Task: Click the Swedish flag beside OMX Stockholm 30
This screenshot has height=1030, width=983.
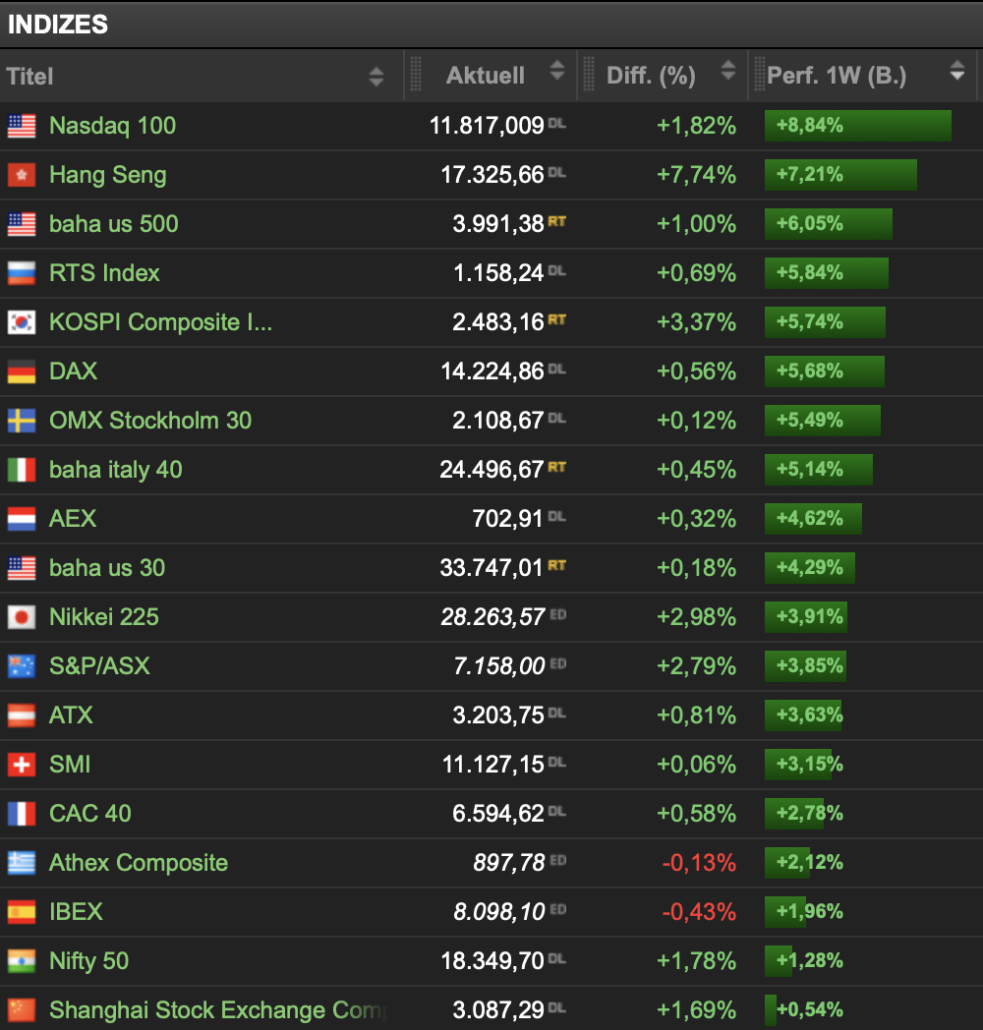Action: click(22, 421)
